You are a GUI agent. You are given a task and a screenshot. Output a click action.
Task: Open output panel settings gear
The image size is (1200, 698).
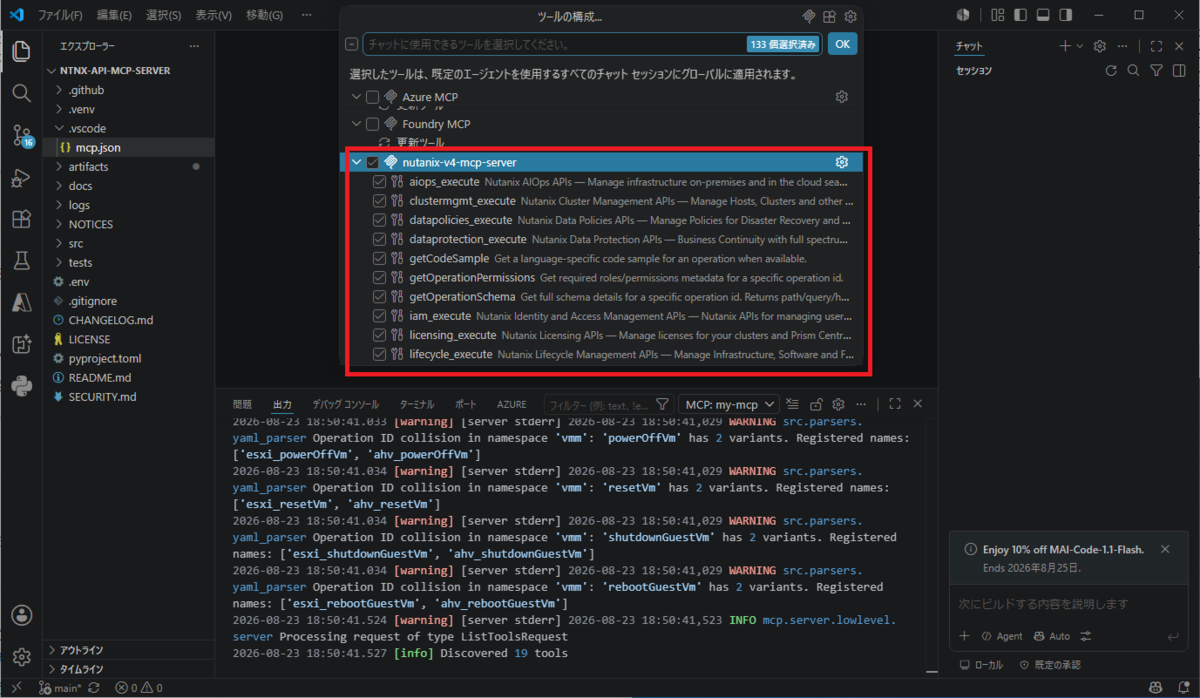tap(839, 404)
